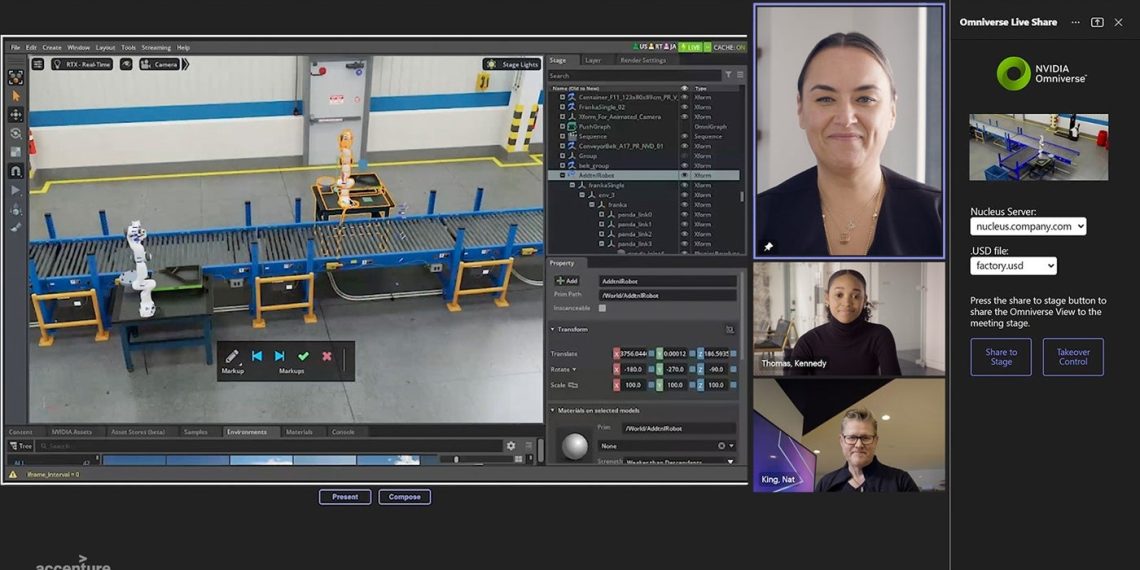Viewport: 1140px width, 570px height.
Task: Click the factory scene preview thumbnail
Action: (x=1038, y=147)
